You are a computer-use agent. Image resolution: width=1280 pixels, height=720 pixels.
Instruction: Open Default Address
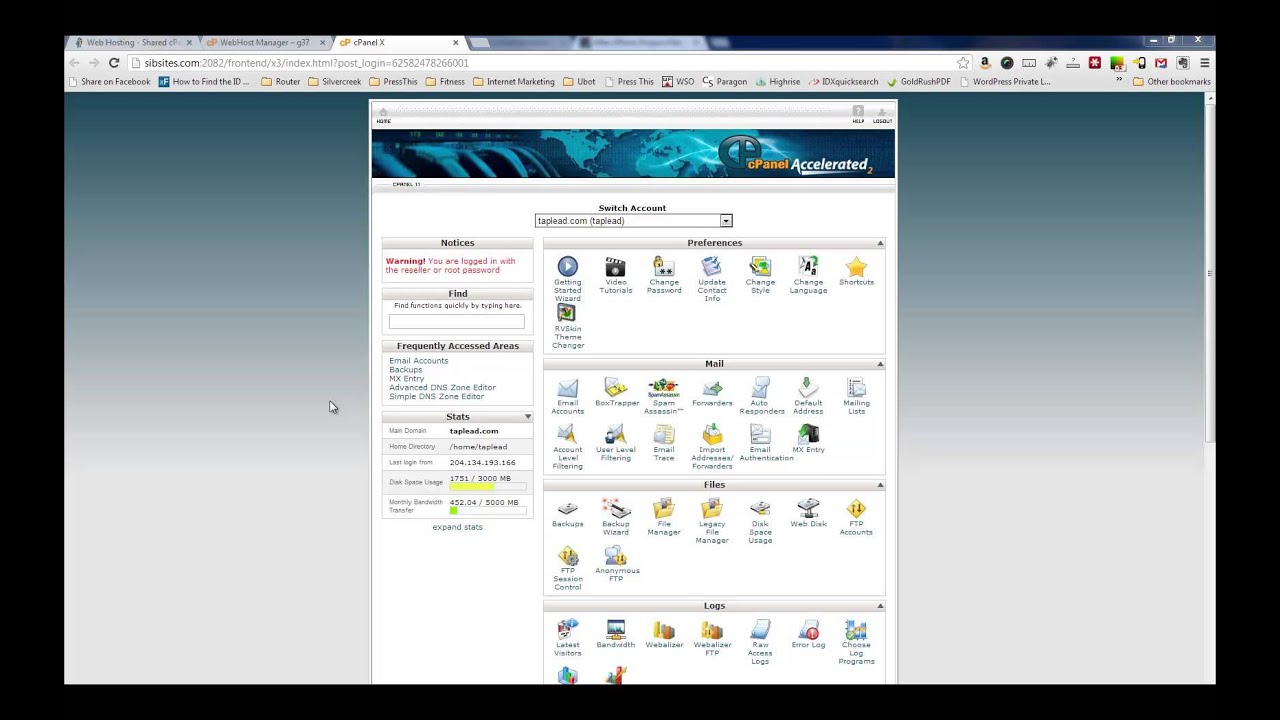click(x=808, y=388)
